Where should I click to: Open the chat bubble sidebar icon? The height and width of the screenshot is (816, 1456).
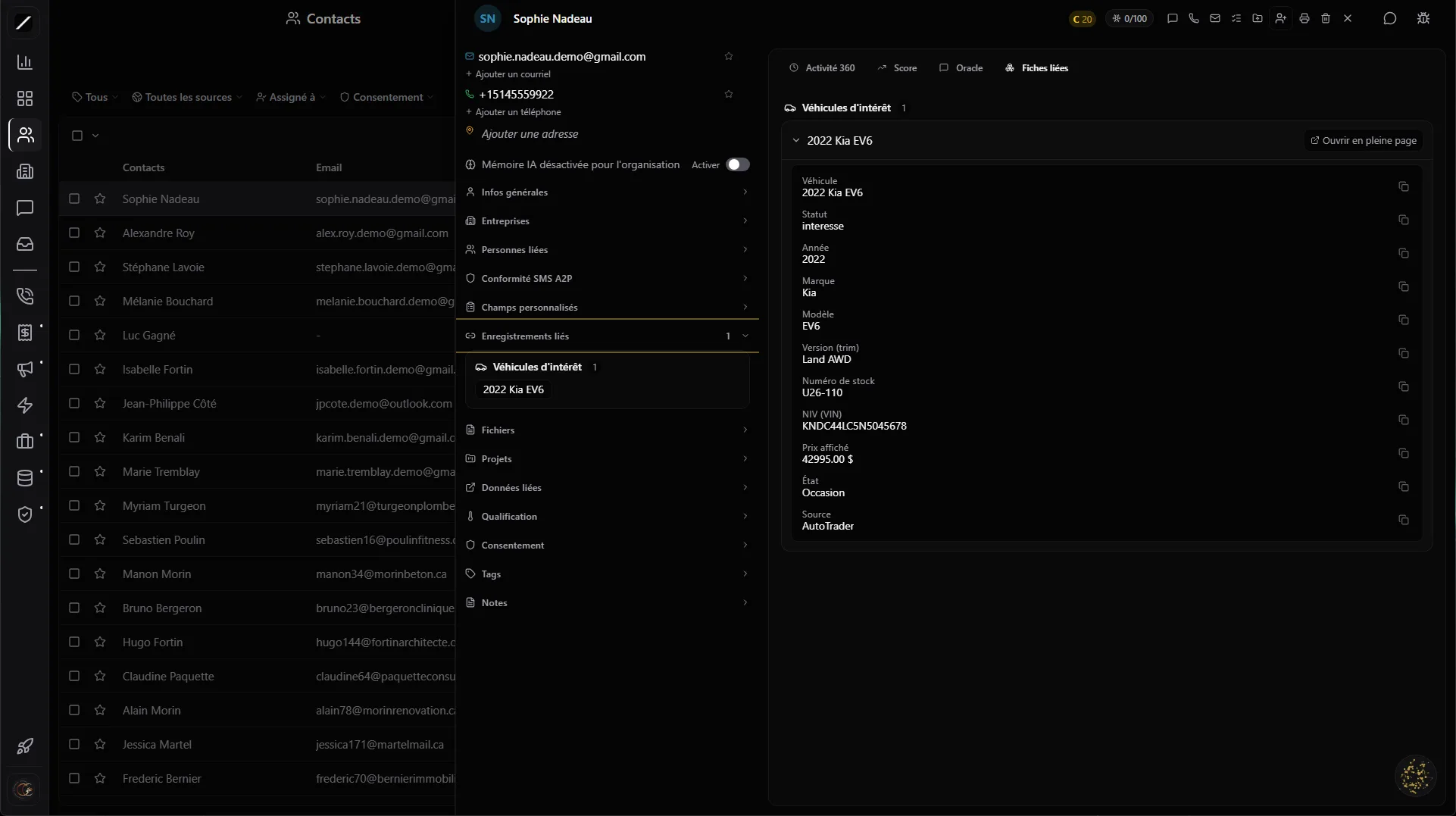pos(25,208)
